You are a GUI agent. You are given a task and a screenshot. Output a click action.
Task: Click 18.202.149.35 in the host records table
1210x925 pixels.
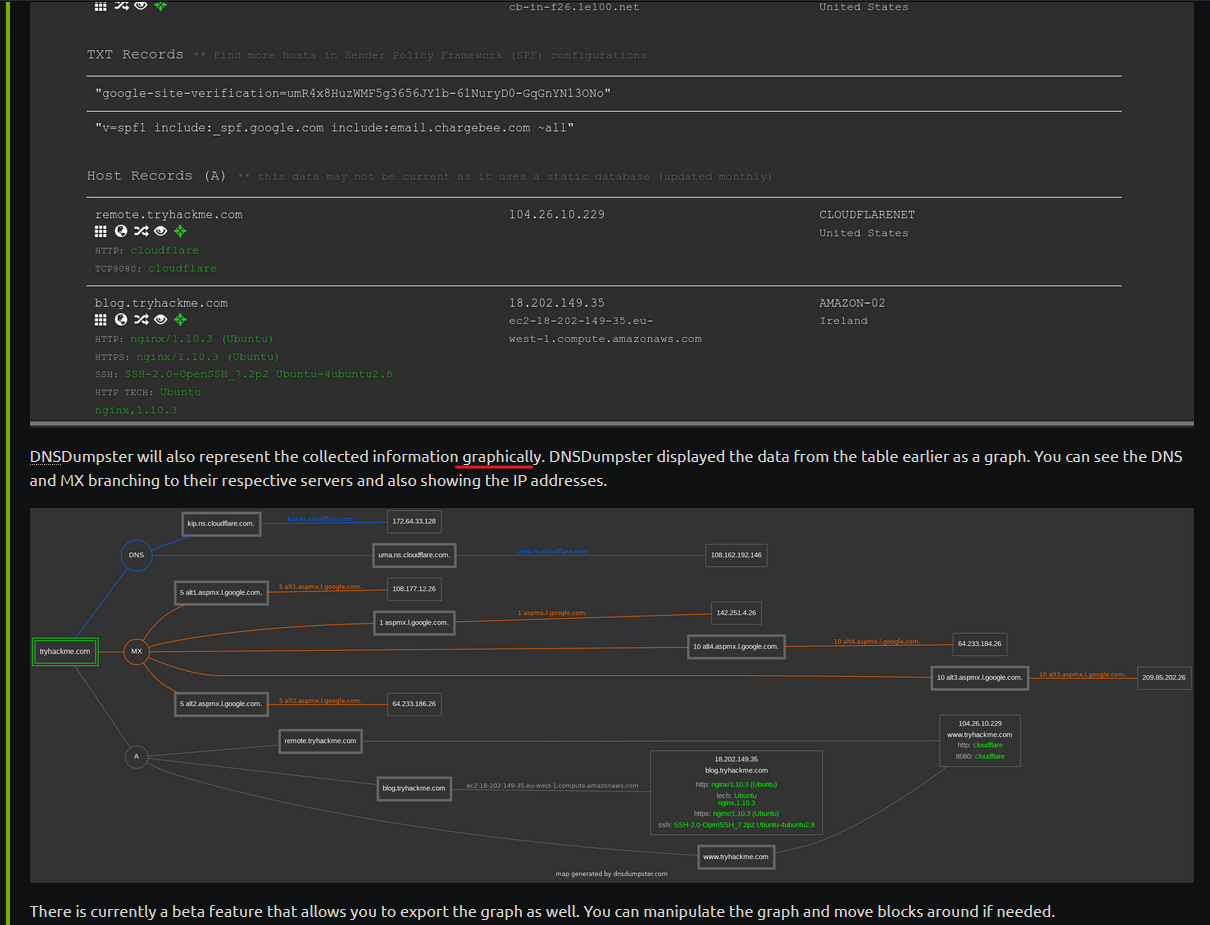[x=557, y=303]
